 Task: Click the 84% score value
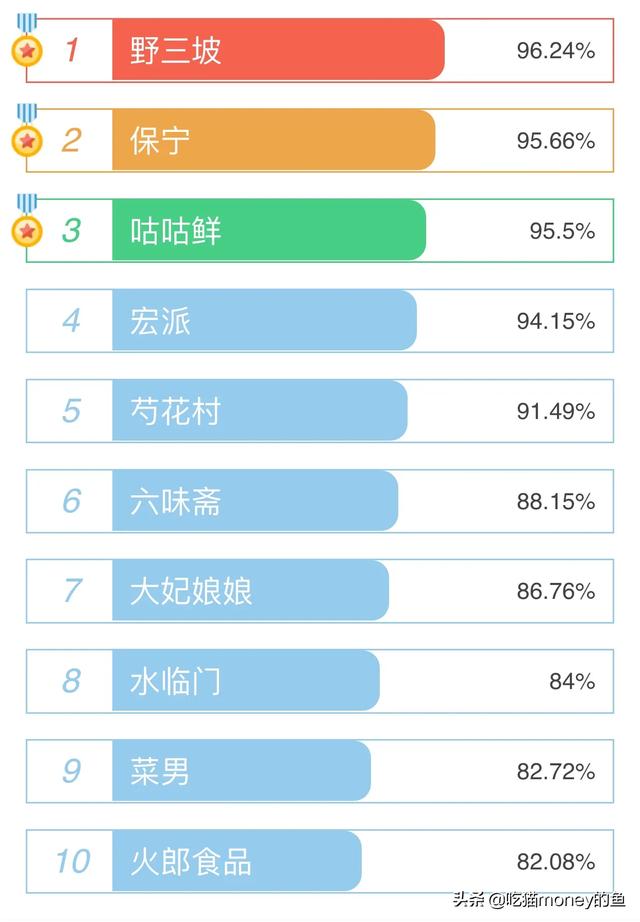pyautogui.click(x=571, y=681)
